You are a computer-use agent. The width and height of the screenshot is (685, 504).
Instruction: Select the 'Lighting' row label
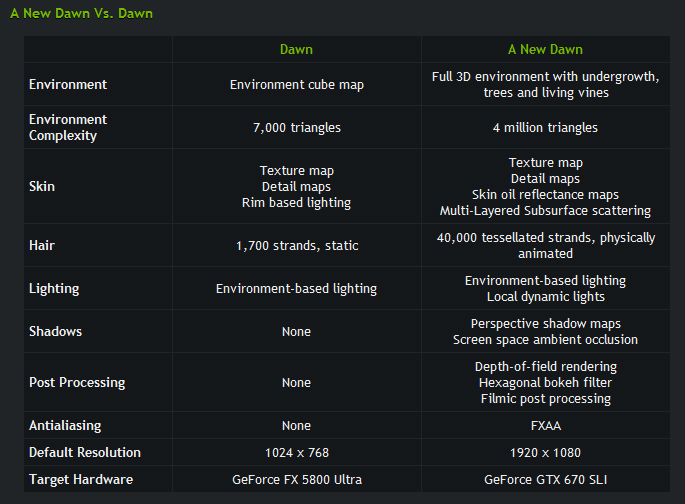pos(54,289)
